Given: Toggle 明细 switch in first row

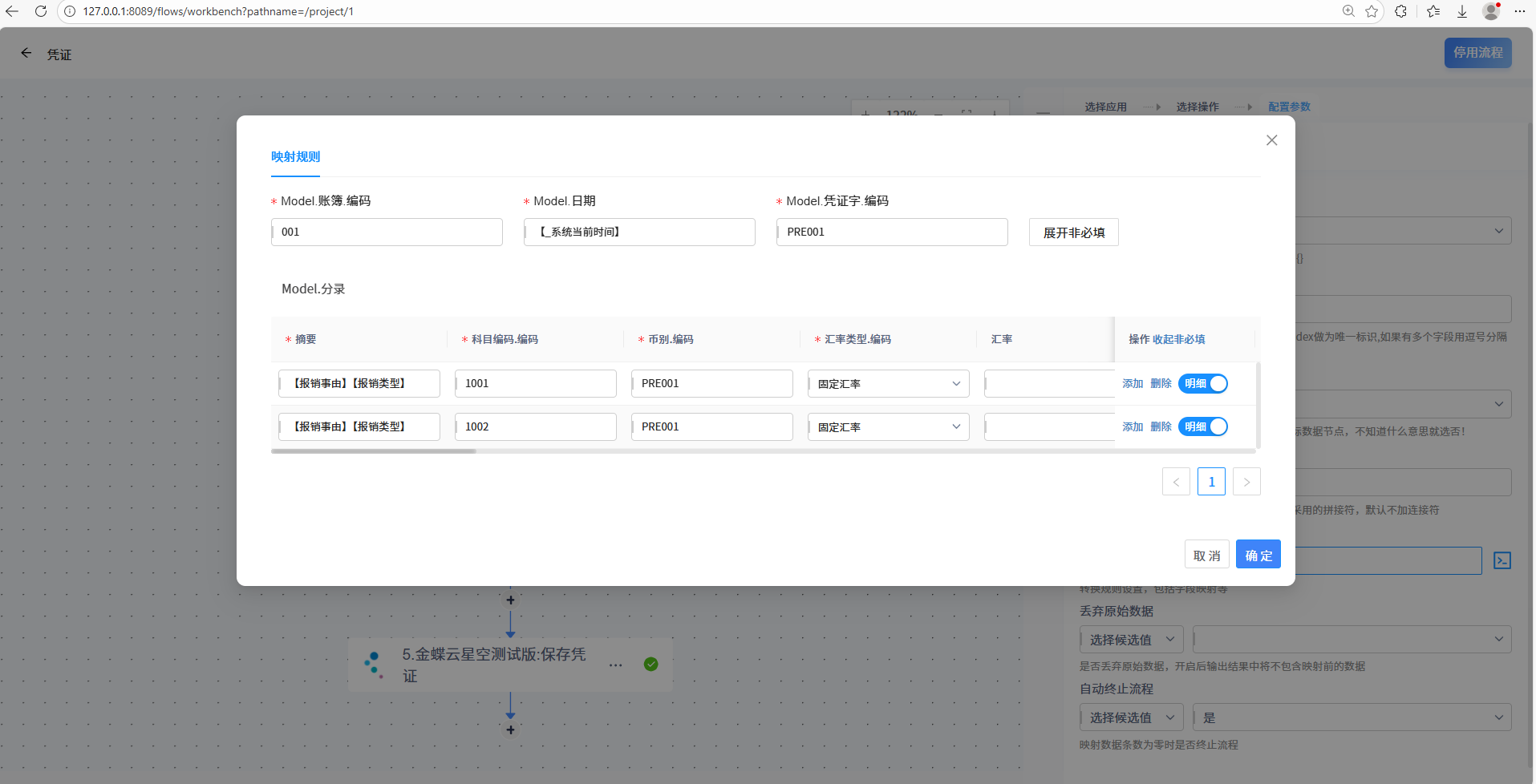Looking at the screenshot, I should pyautogui.click(x=1202, y=384).
